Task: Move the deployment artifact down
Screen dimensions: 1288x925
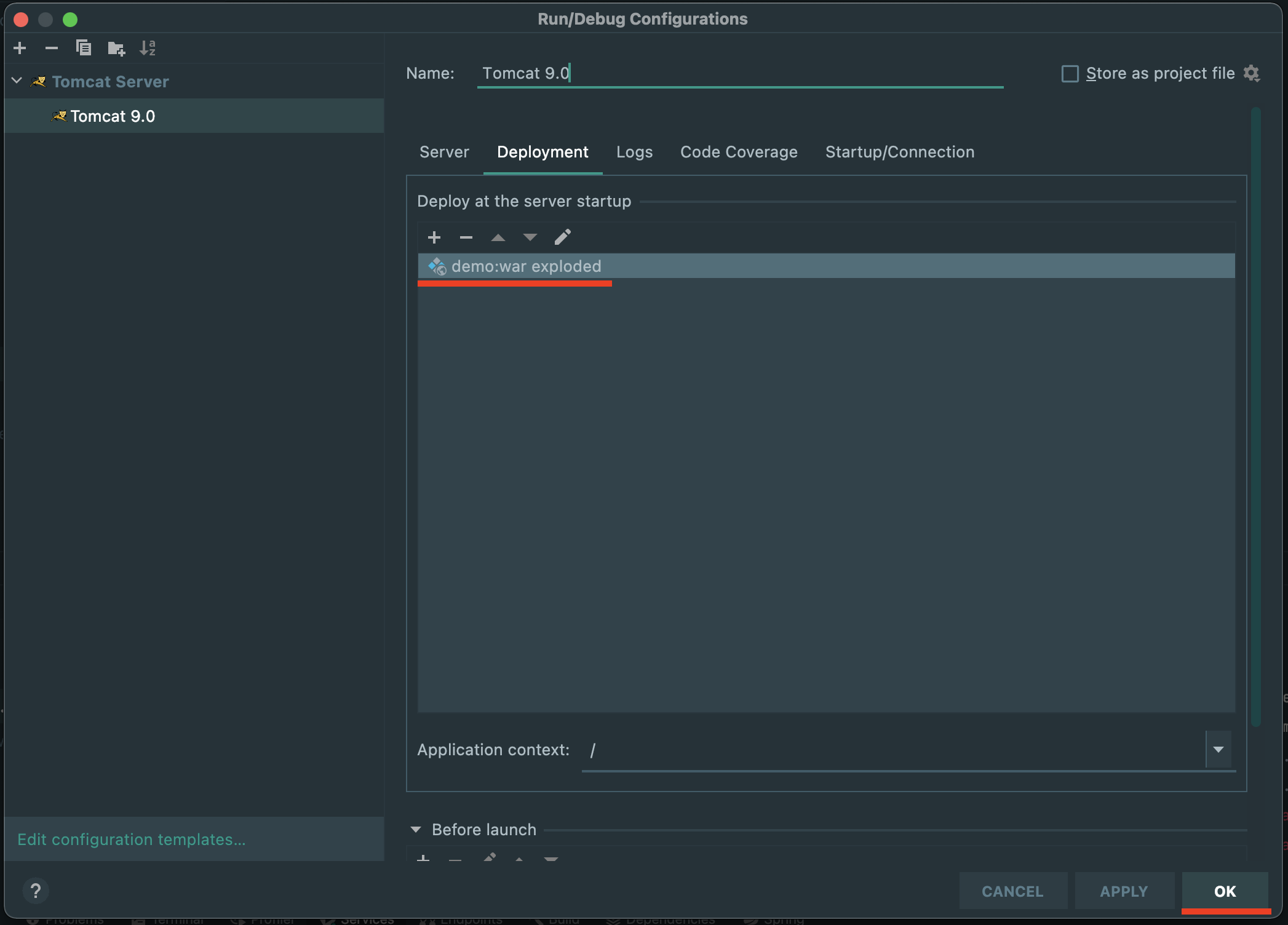Action: [530, 237]
